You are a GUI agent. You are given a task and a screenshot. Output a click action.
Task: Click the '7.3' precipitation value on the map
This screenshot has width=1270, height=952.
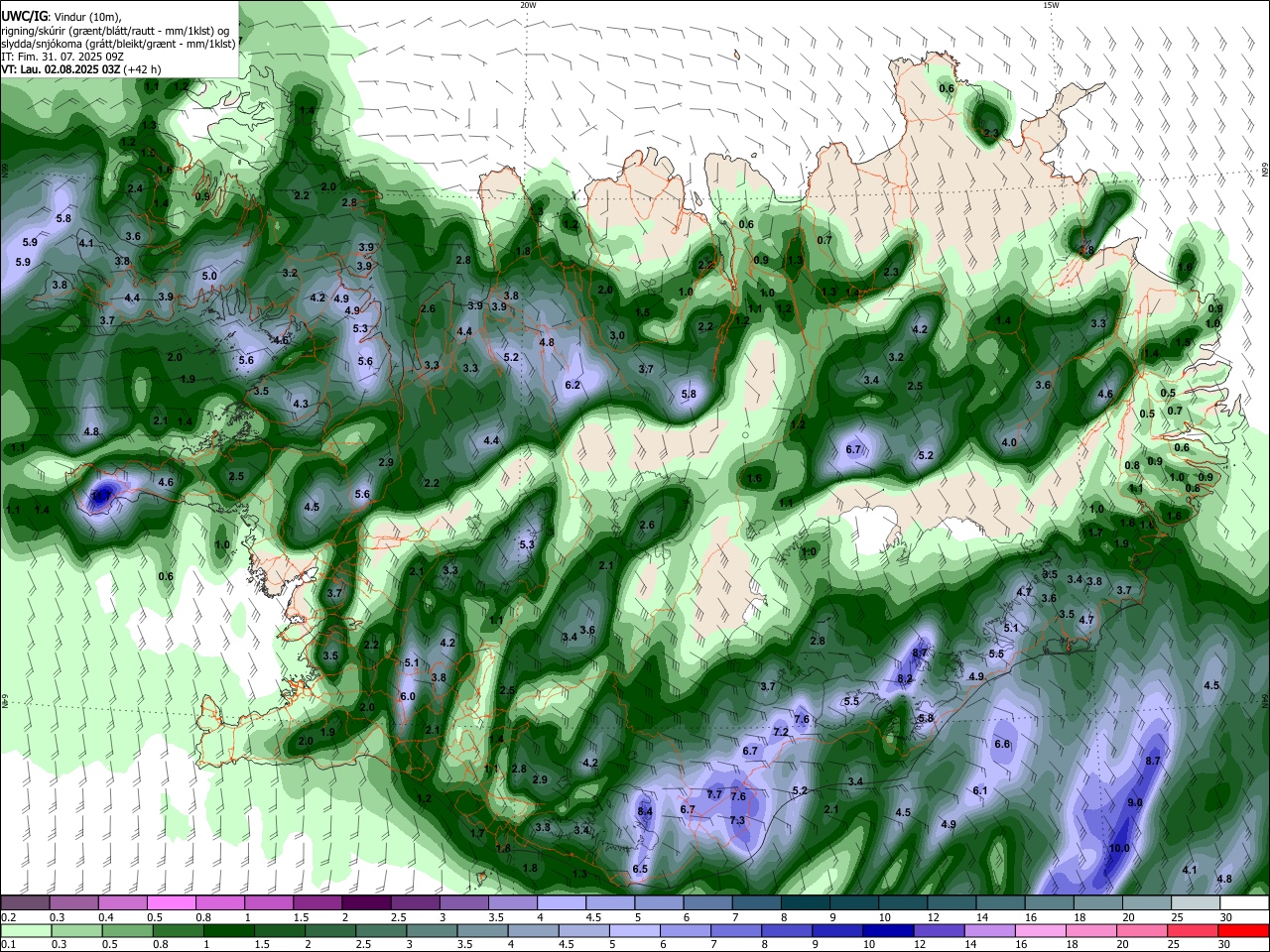click(737, 821)
